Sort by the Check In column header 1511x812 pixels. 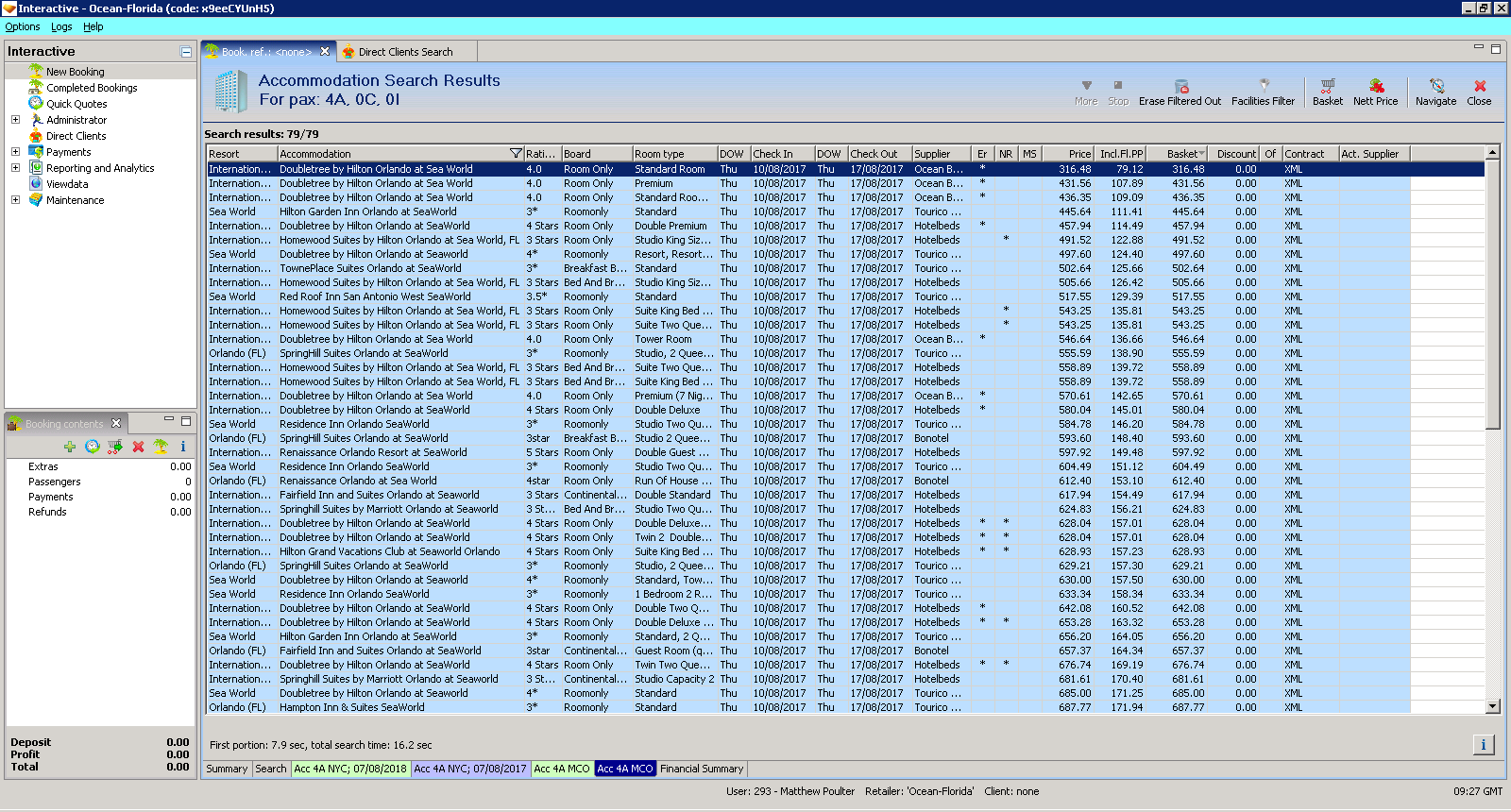[x=782, y=154]
